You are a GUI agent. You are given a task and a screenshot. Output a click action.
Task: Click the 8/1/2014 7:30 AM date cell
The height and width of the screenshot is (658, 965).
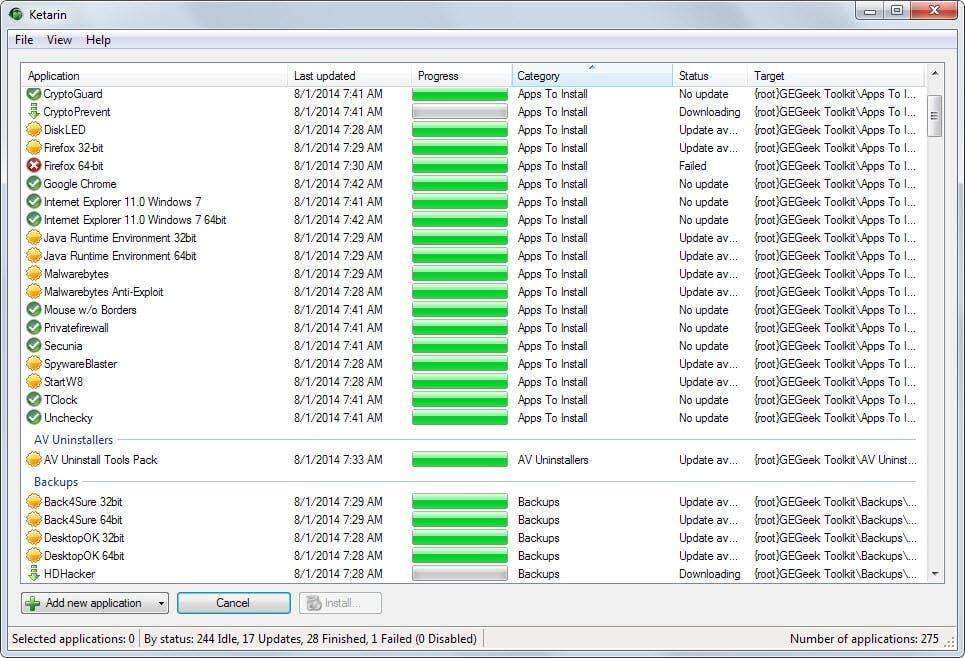point(338,166)
